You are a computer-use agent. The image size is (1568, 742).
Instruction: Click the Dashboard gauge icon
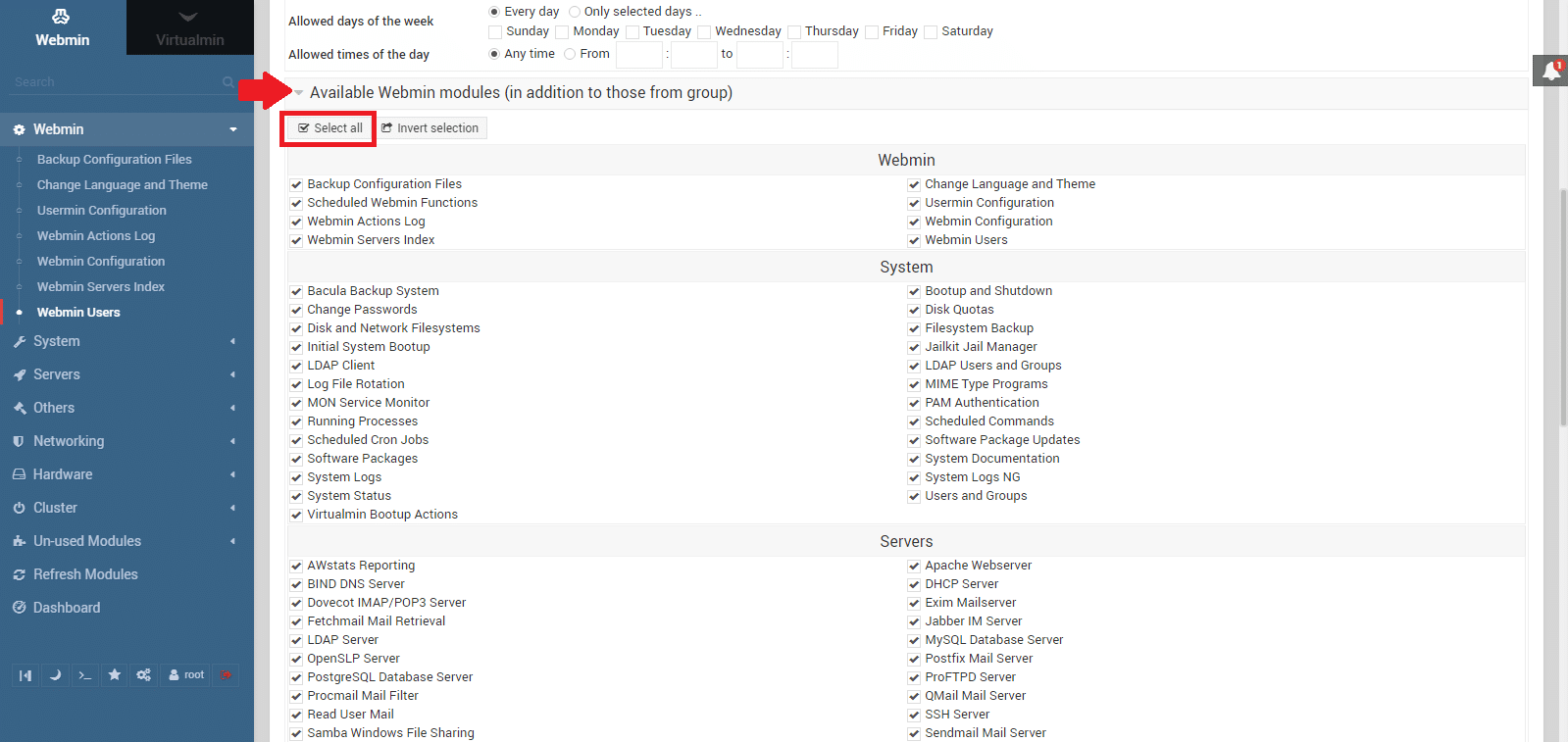(19, 608)
